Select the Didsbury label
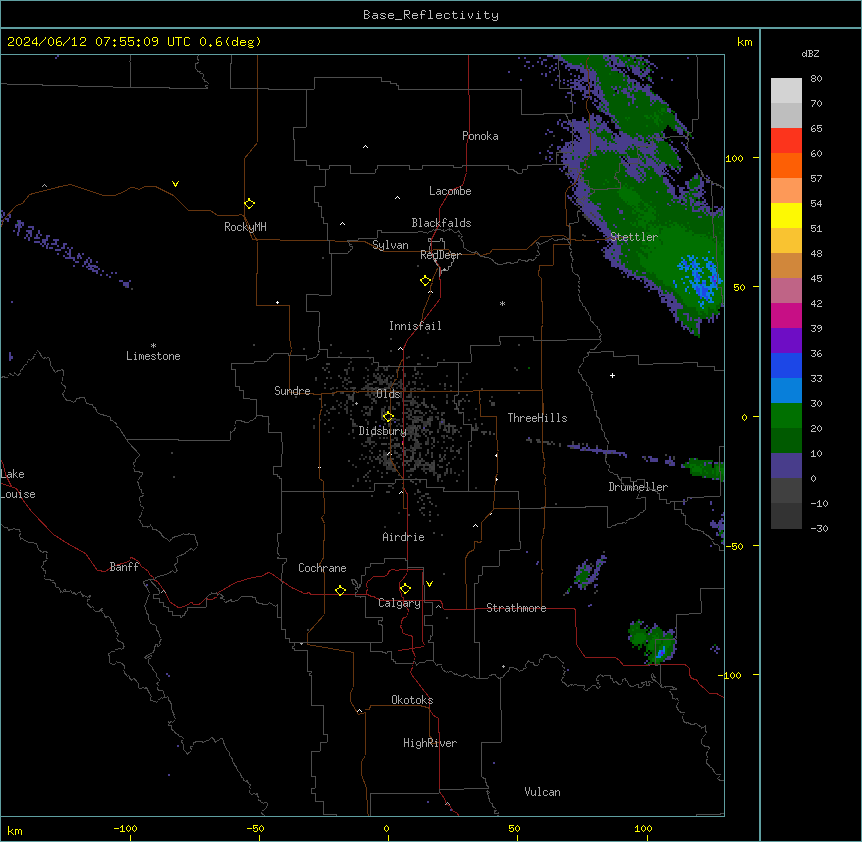 (383, 431)
